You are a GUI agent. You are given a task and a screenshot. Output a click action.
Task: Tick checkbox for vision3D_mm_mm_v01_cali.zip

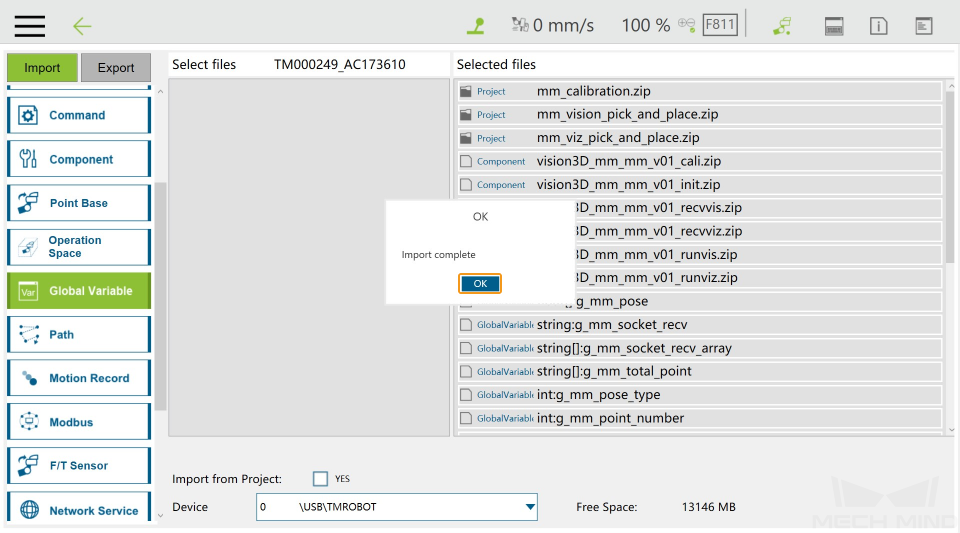[x=466, y=161]
